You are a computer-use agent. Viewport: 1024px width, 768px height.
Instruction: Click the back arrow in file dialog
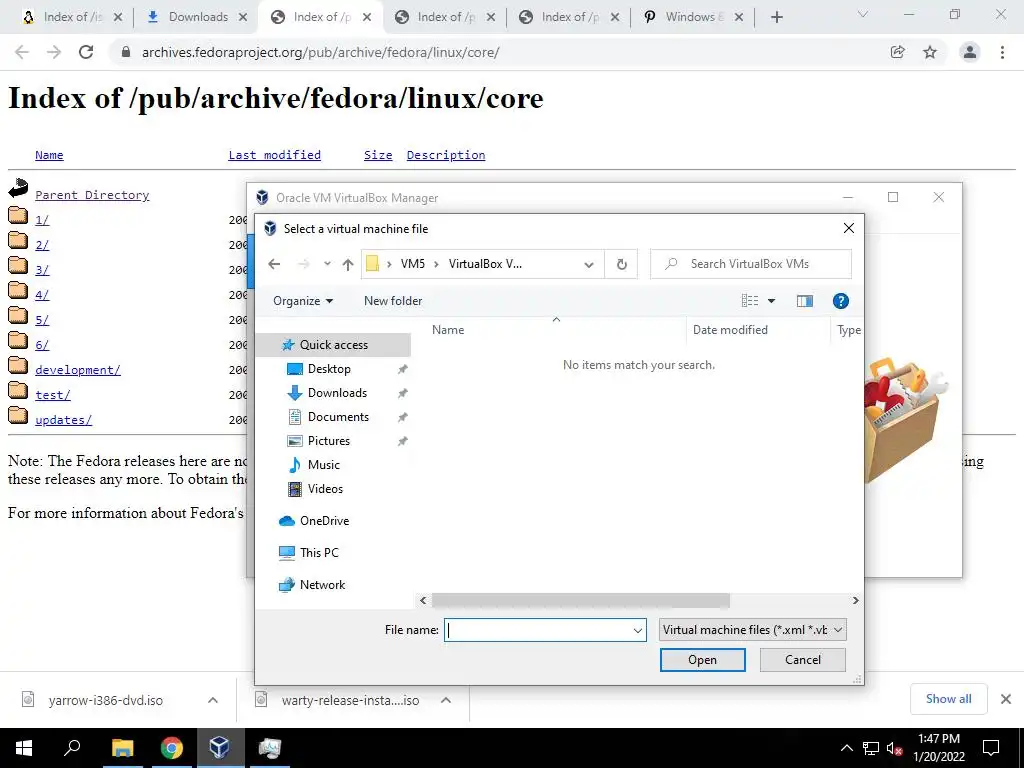pos(274,264)
